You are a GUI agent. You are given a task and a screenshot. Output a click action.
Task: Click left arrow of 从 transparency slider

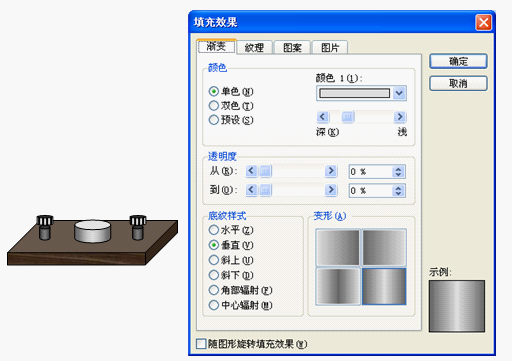pos(252,171)
